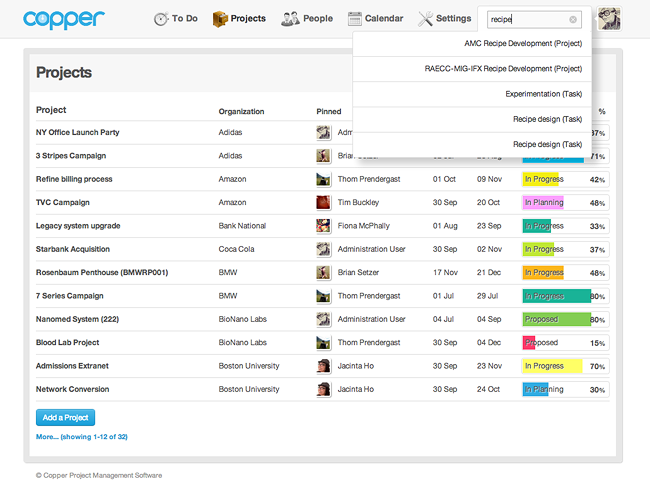Go to the Calendar menu
This screenshot has height=496, width=650.
[x=384, y=19]
